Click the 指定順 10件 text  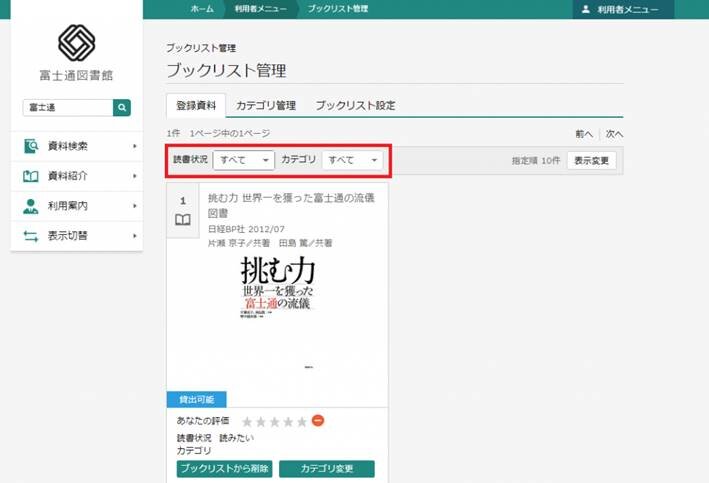coord(536,161)
